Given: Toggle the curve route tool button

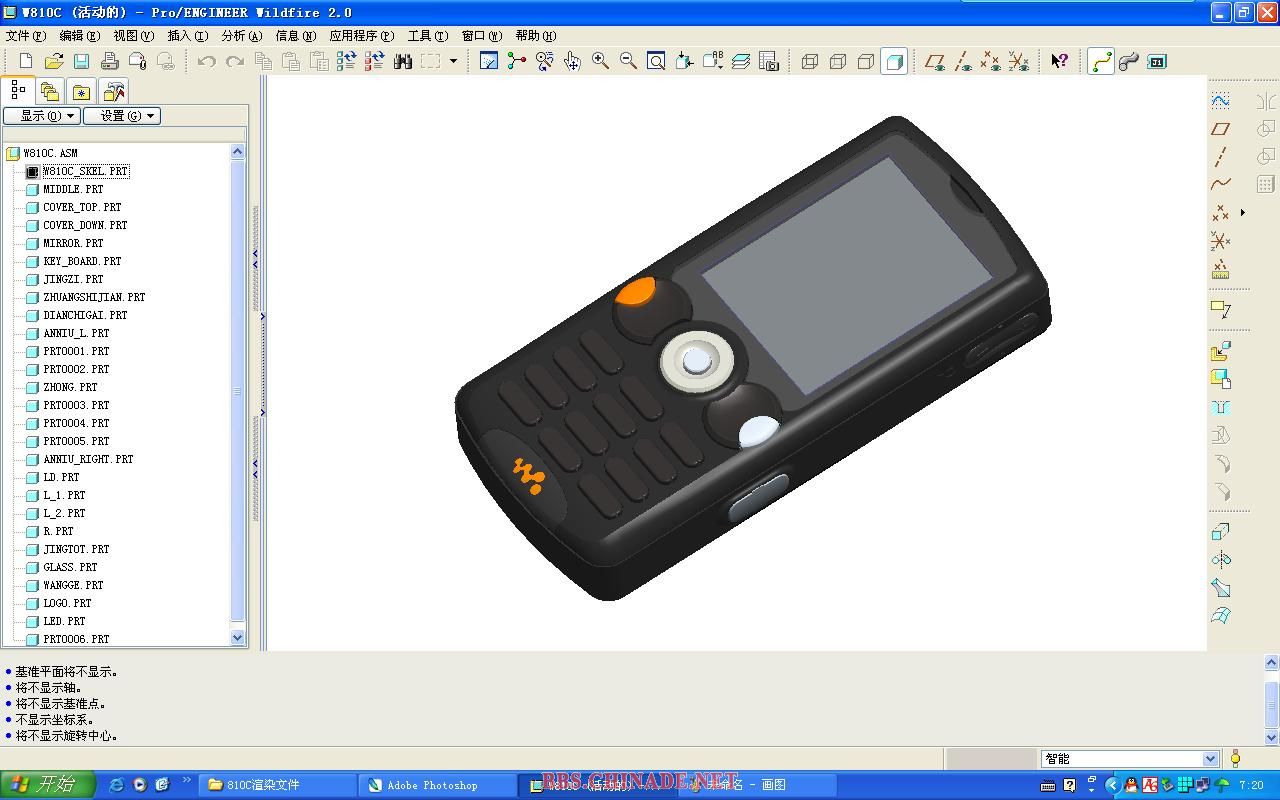Looking at the screenshot, I should pos(1101,61).
